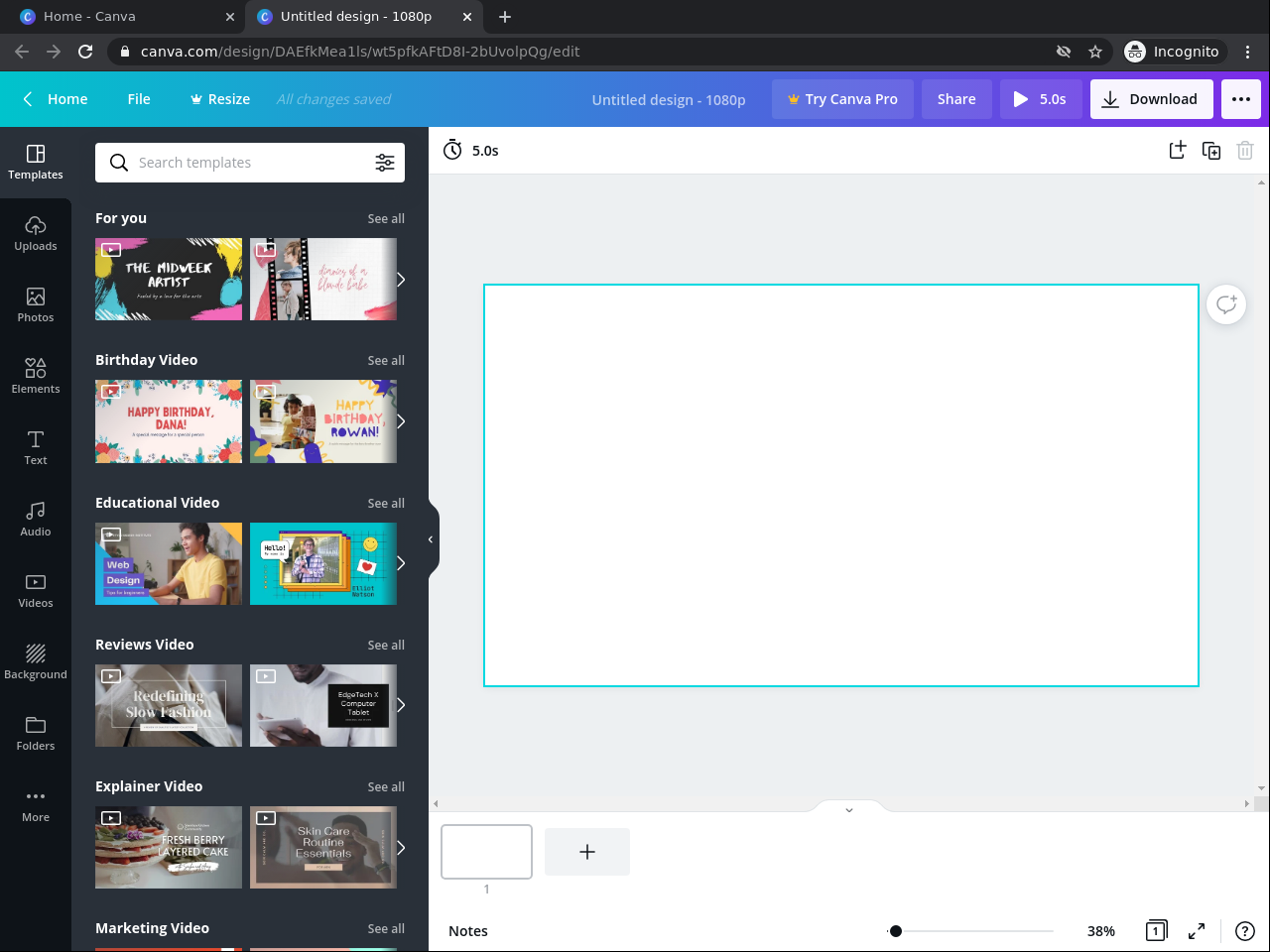The image size is (1270, 952).
Task: Open the Templates sidebar tab
Action: pyautogui.click(x=36, y=163)
